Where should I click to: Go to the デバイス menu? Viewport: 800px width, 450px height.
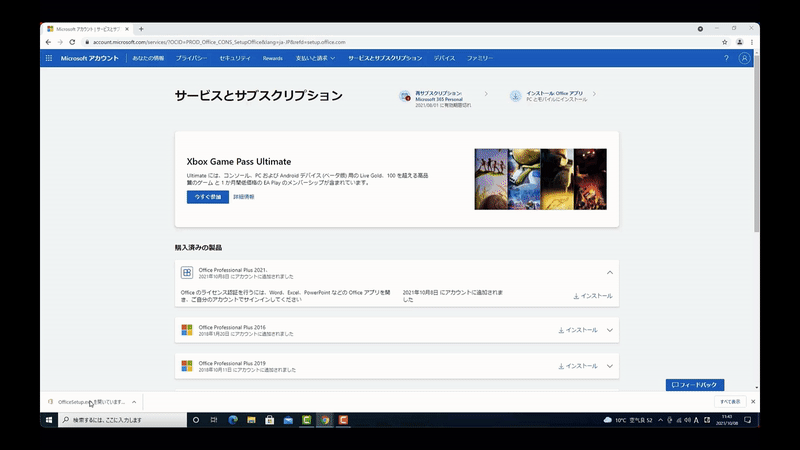click(444, 58)
